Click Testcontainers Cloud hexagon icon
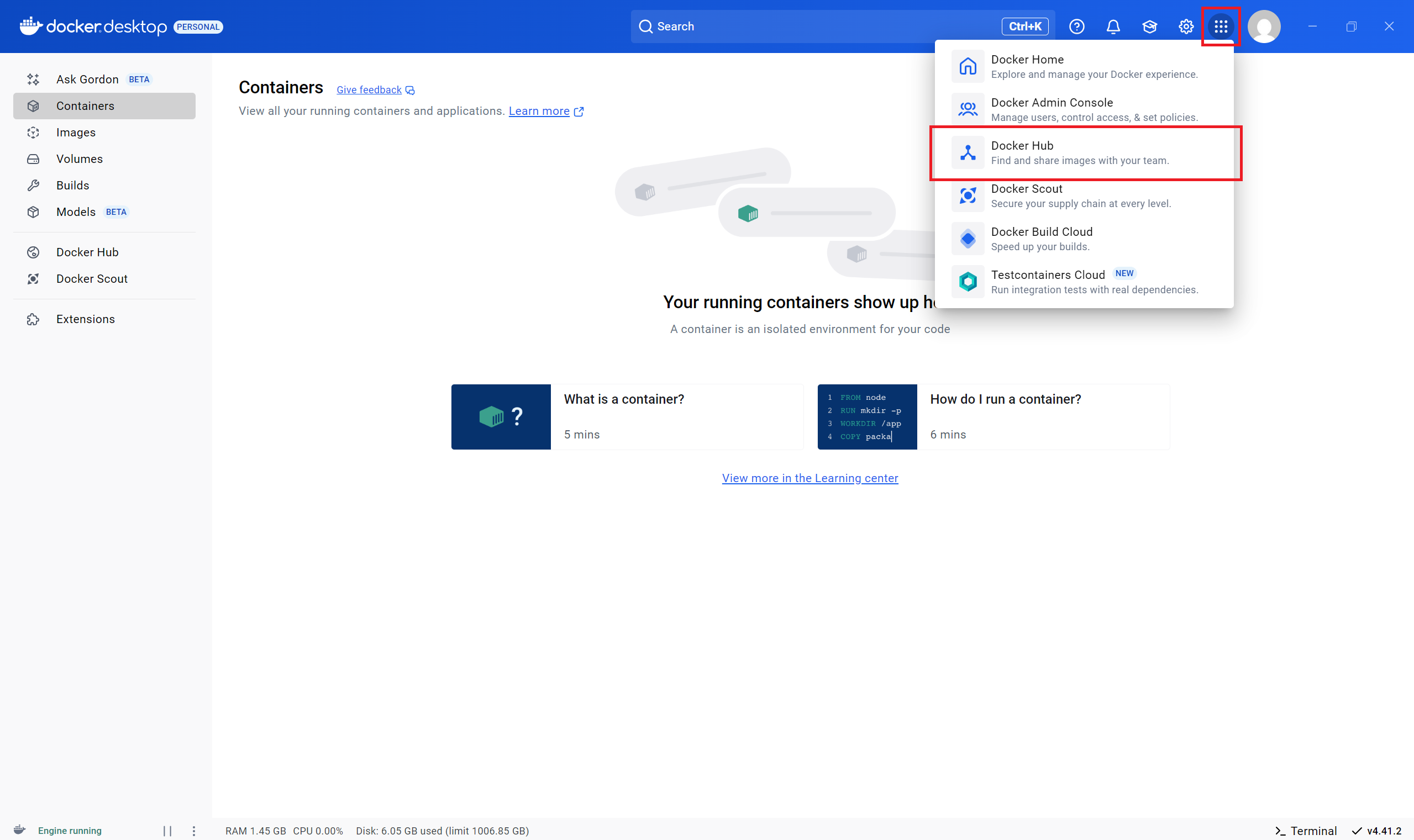Image resolution: width=1414 pixels, height=840 pixels. (968, 282)
